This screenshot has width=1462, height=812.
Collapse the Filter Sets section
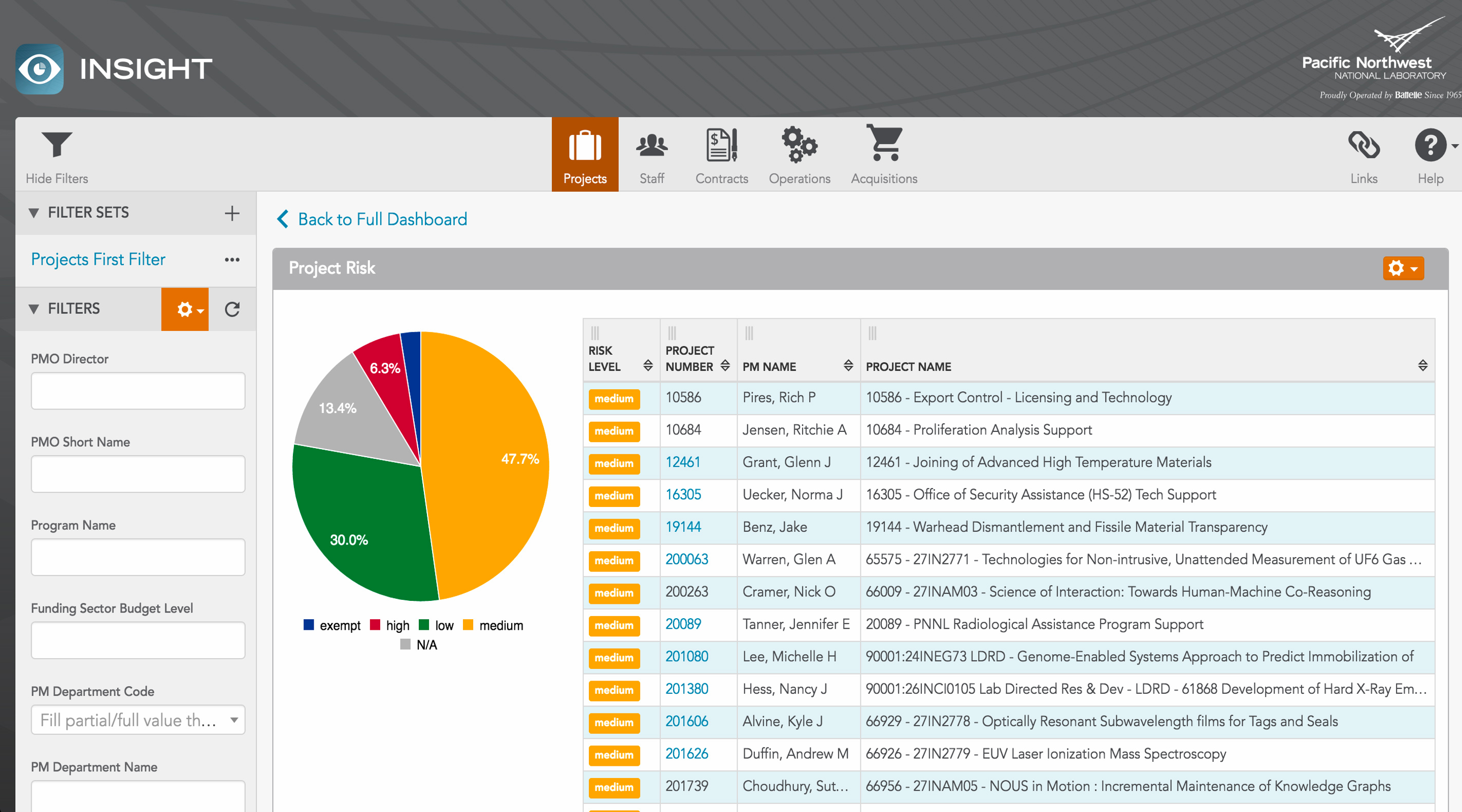tap(34, 213)
